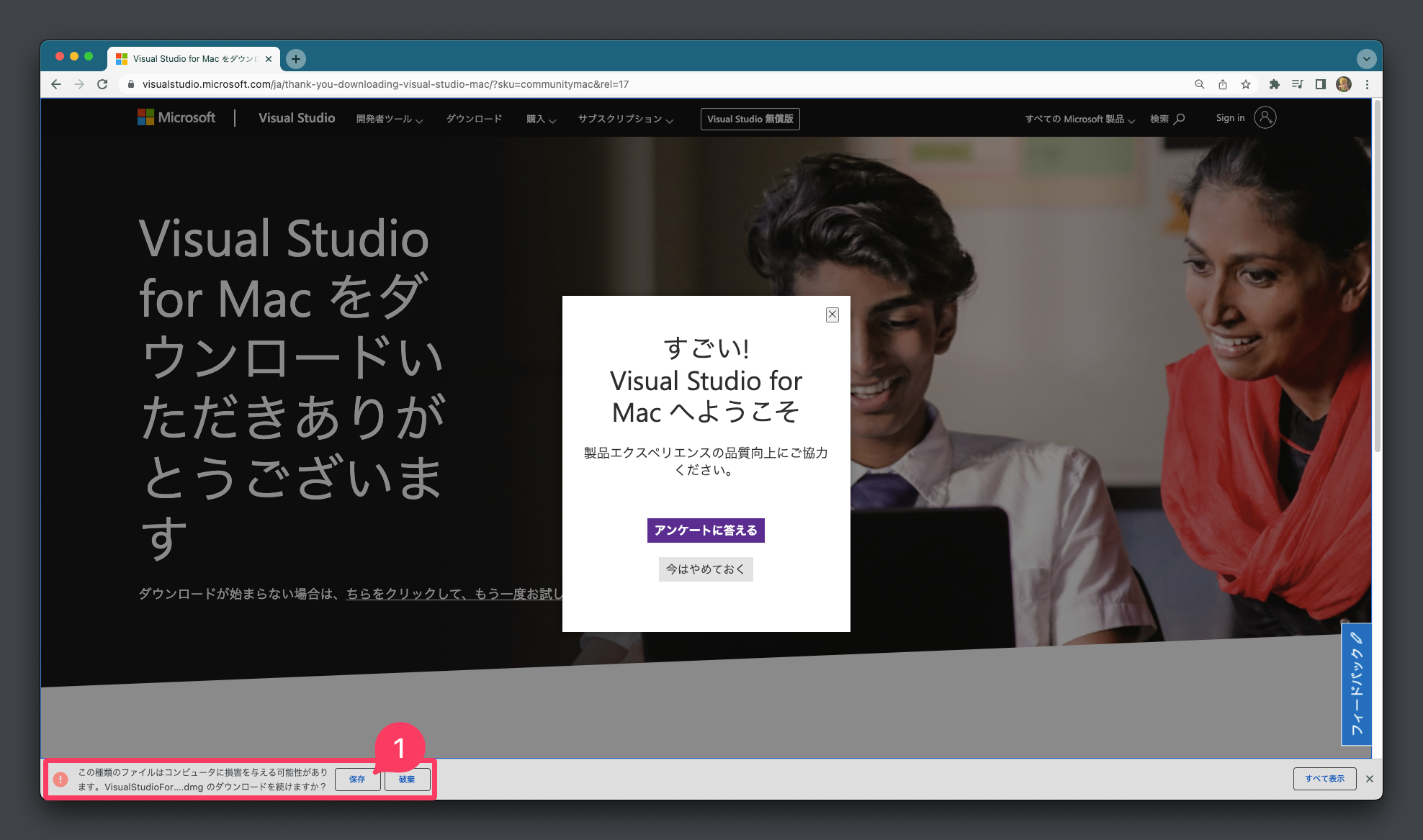Click the retry download link
The height and width of the screenshot is (840, 1423).
[454, 594]
